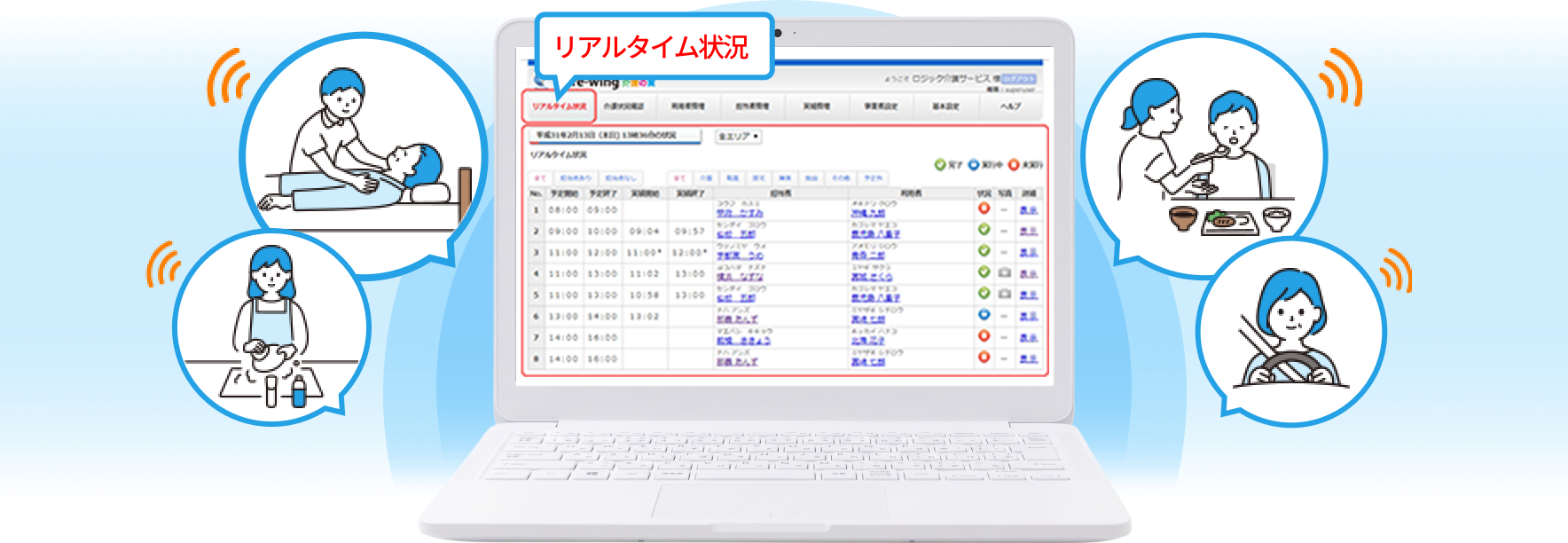Click the No. column header
The width and height of the screenshot is (1568, 543).
536,193
